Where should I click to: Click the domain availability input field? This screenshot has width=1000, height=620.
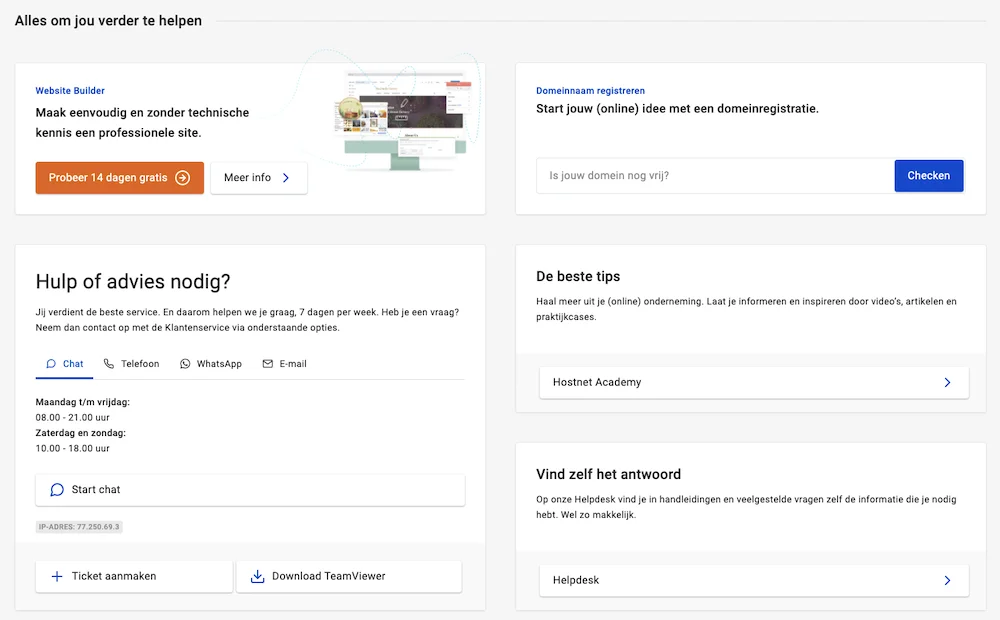point(700,175)
